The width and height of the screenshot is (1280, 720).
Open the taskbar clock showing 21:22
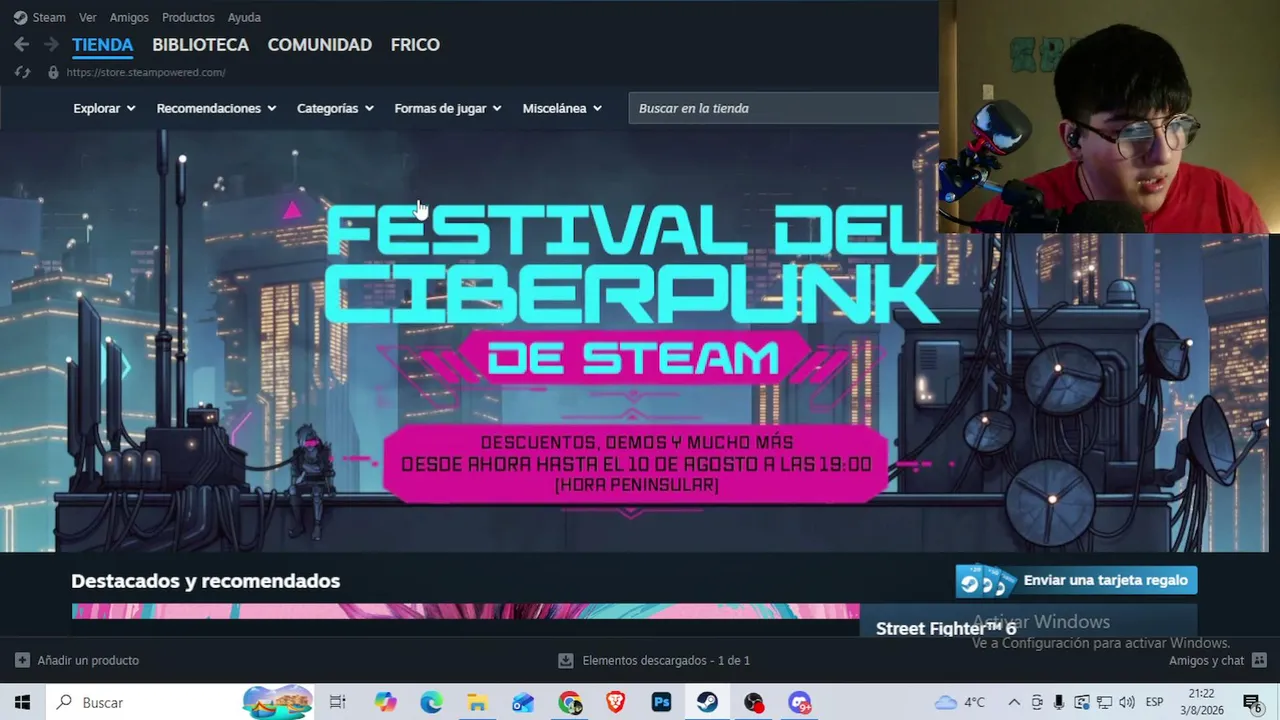[1202, 702]
